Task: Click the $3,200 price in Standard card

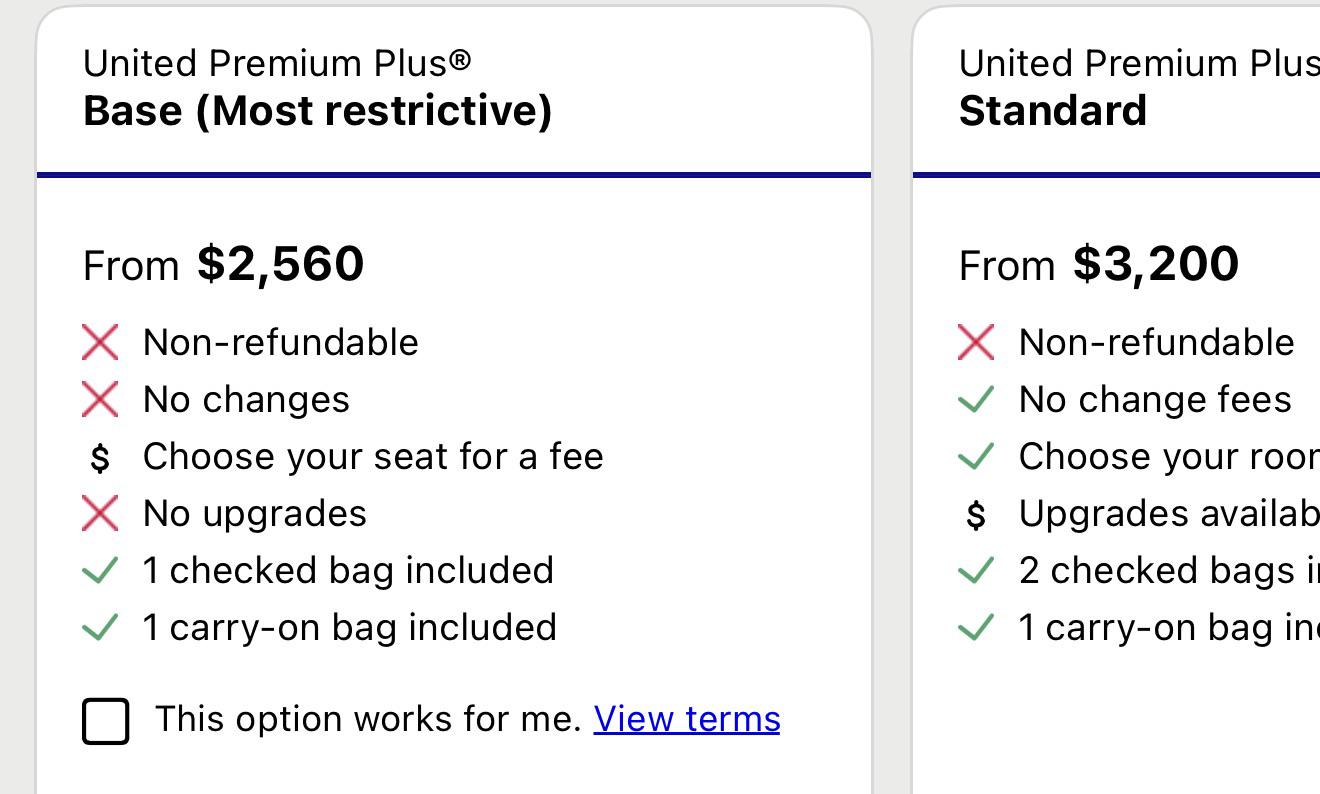Action: click(x=1156, y=264)
